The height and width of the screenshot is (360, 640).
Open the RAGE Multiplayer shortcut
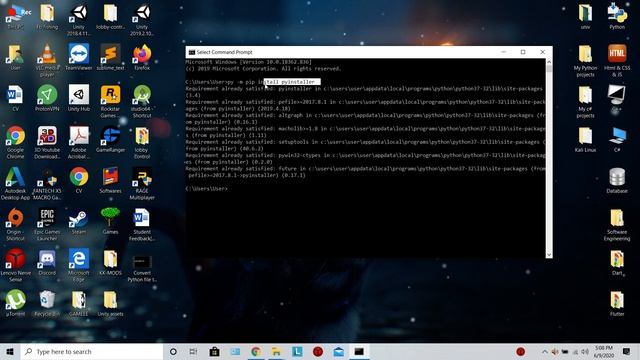pos(142,183)
